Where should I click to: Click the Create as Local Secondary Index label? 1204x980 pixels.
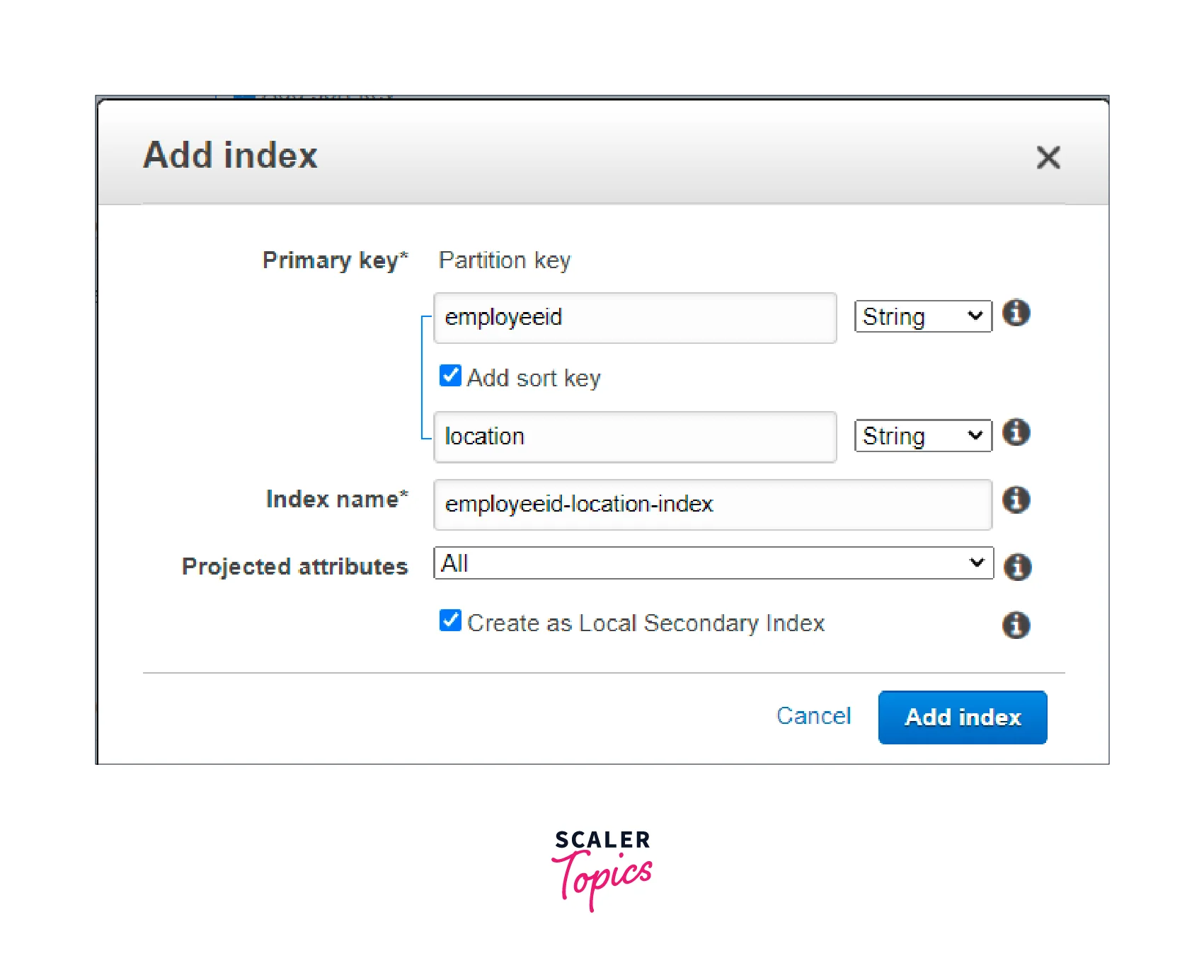click(646, 623)
